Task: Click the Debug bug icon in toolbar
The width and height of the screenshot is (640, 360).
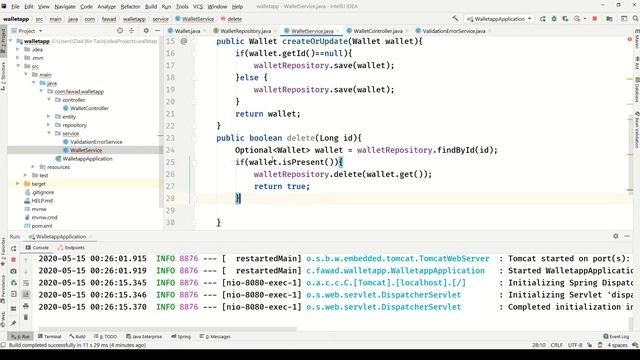Action: (x=554, y=19)
